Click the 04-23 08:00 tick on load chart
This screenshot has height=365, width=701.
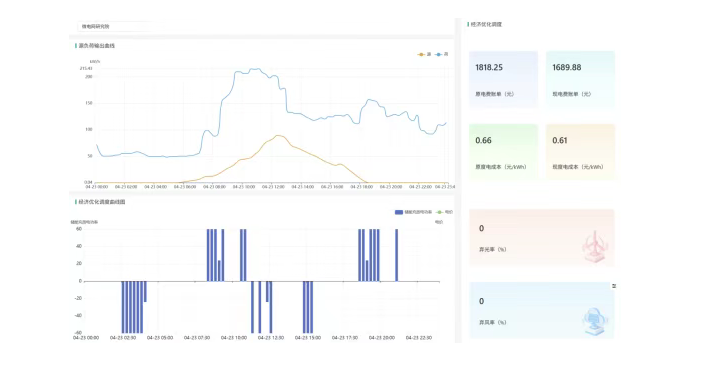point(214,187)
